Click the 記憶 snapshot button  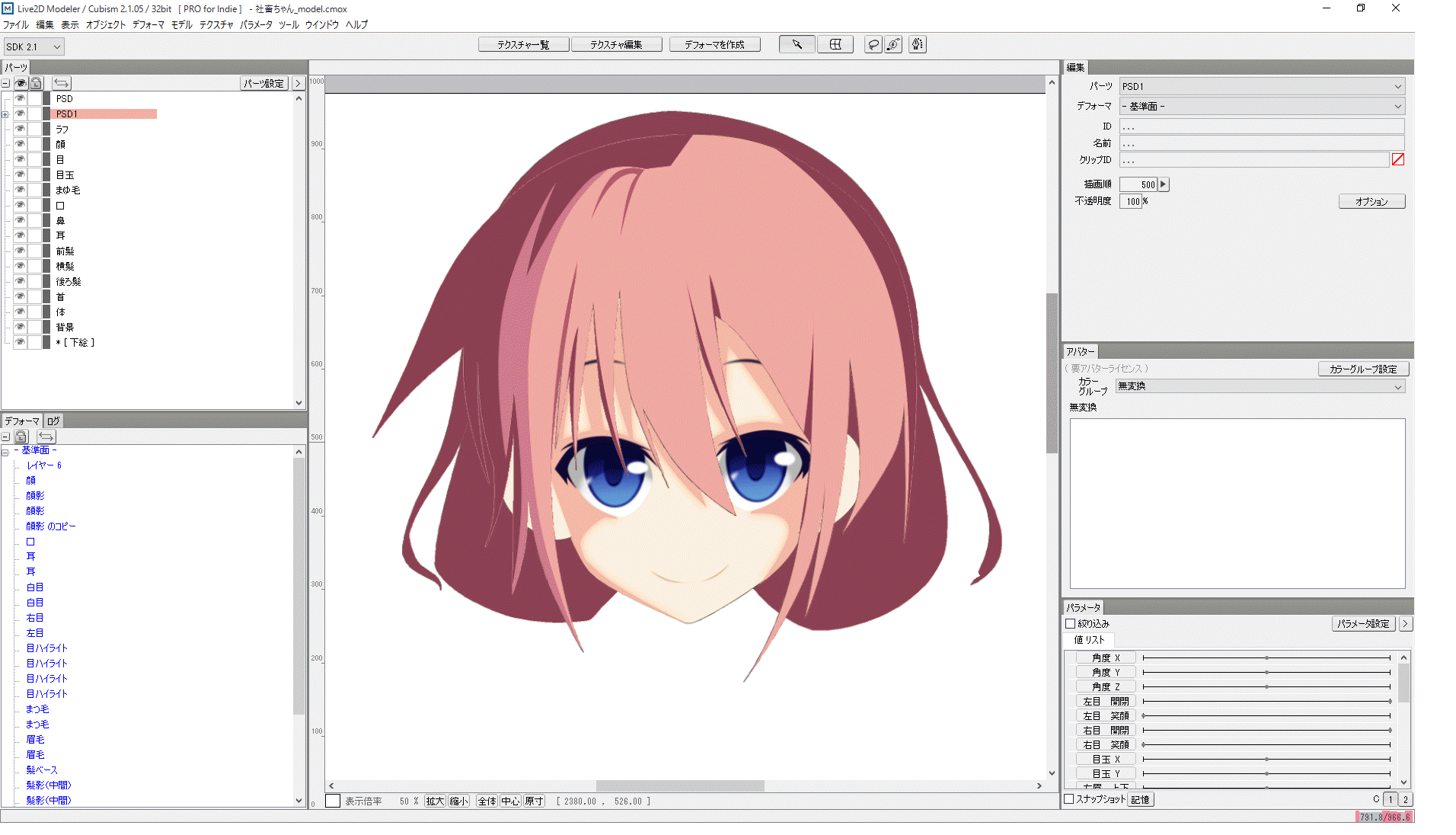(x=1140, y=799)
